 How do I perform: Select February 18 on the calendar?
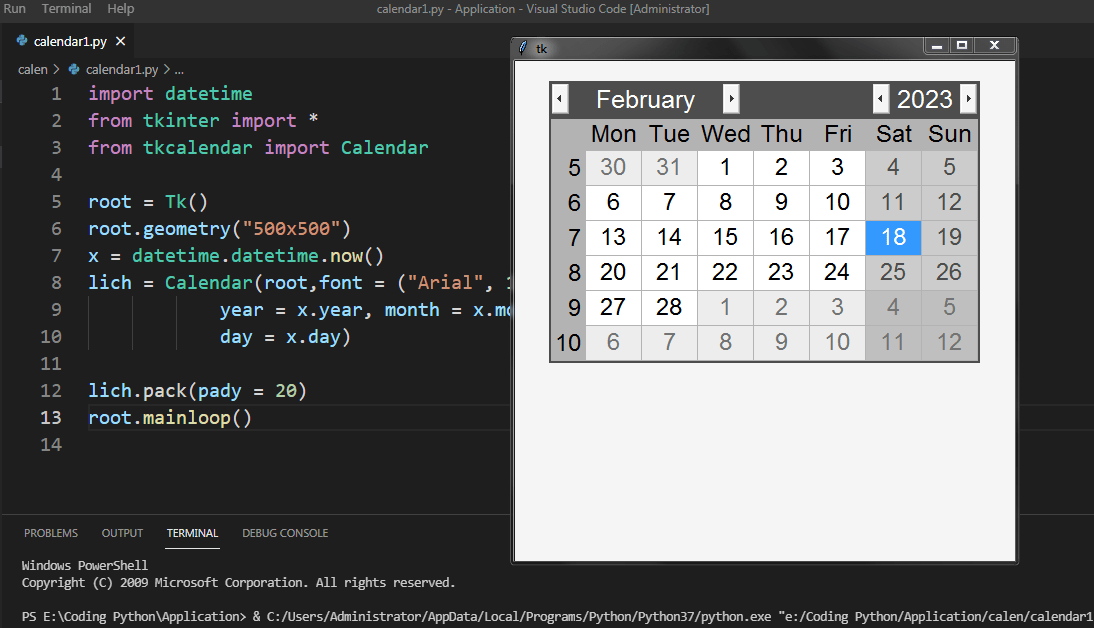[893, 237]
